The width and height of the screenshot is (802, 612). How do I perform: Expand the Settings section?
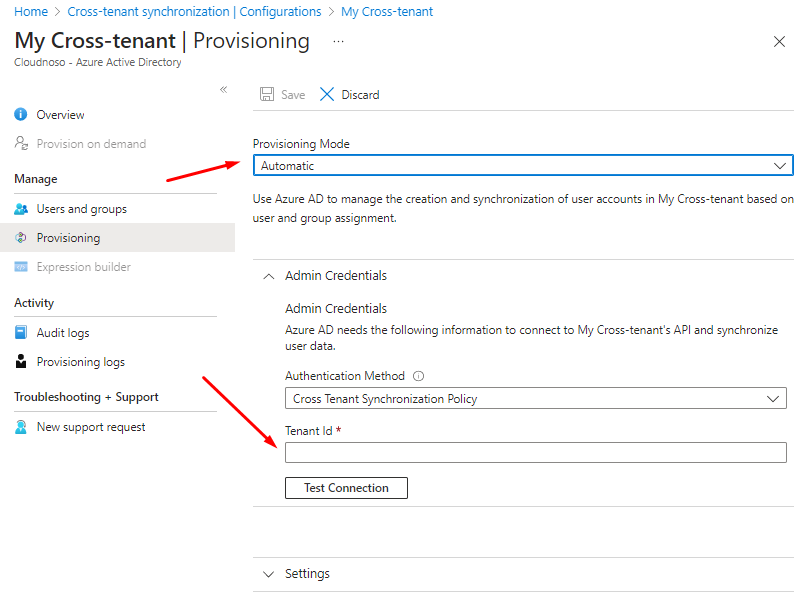[x=268, y=574]
